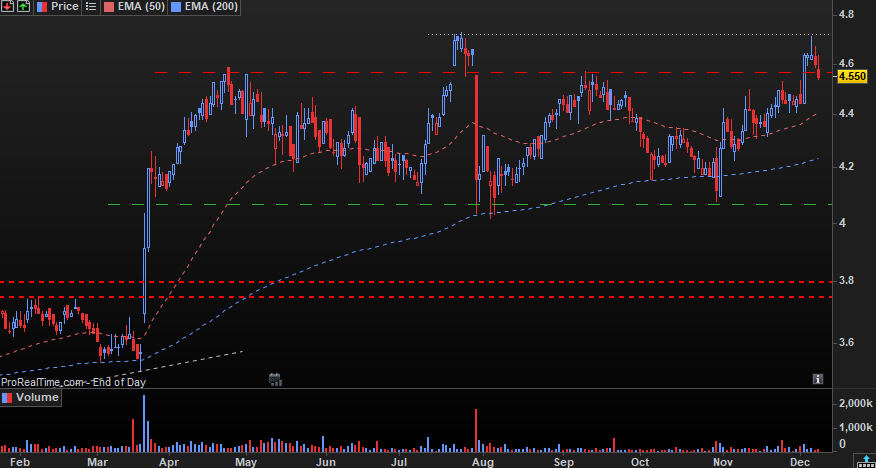Click the cyan arrow icon in bottom-right corner

tap(867, 461)
